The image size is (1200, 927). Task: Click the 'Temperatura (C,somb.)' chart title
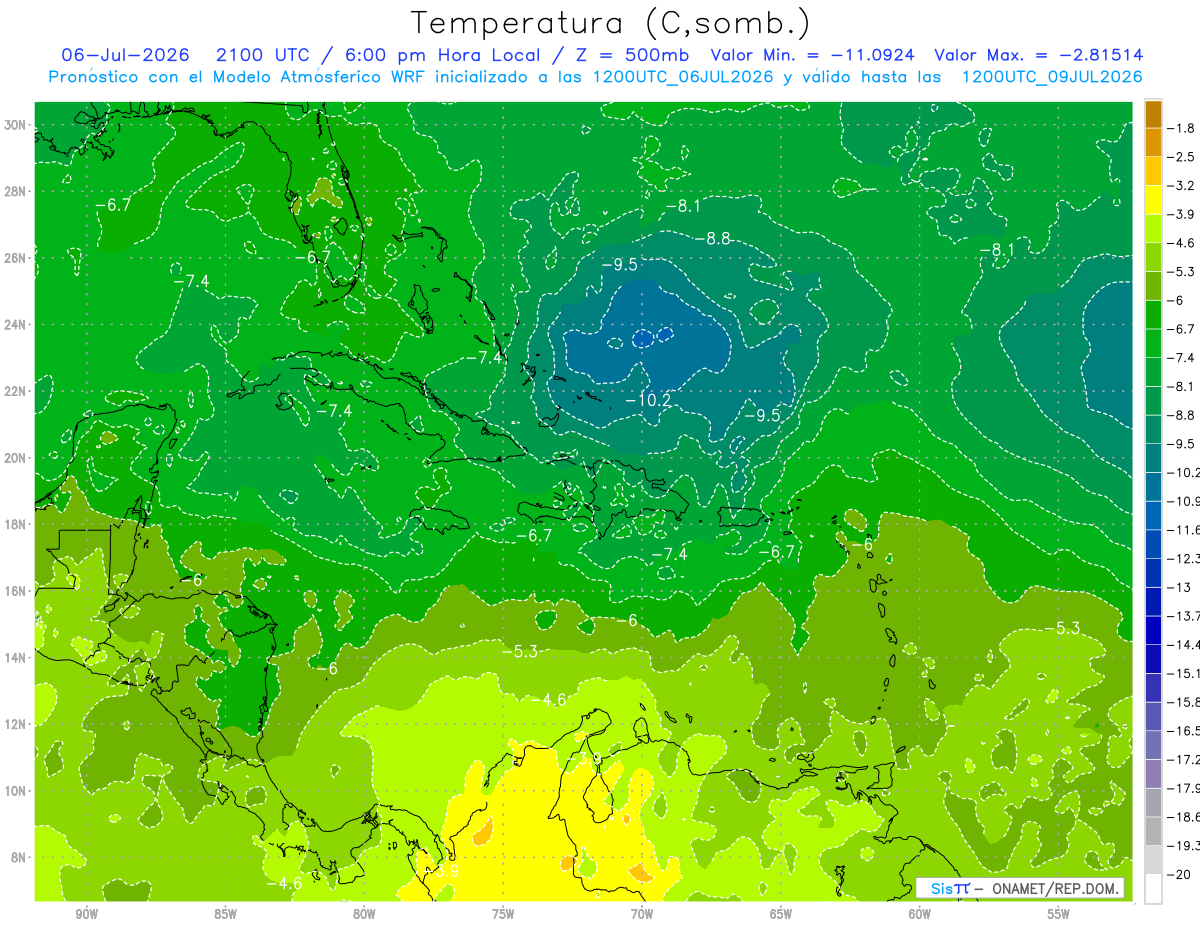click(x=610, y=24)
